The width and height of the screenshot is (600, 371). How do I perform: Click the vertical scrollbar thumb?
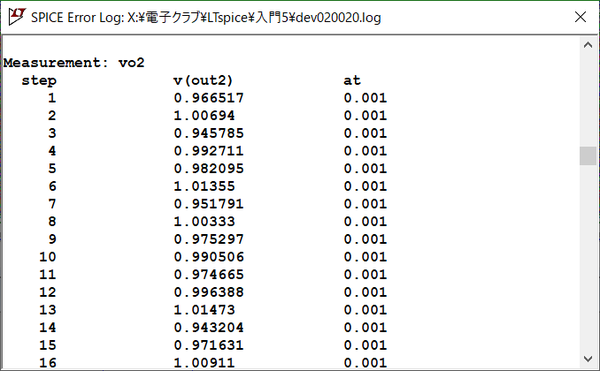point(588,156)
